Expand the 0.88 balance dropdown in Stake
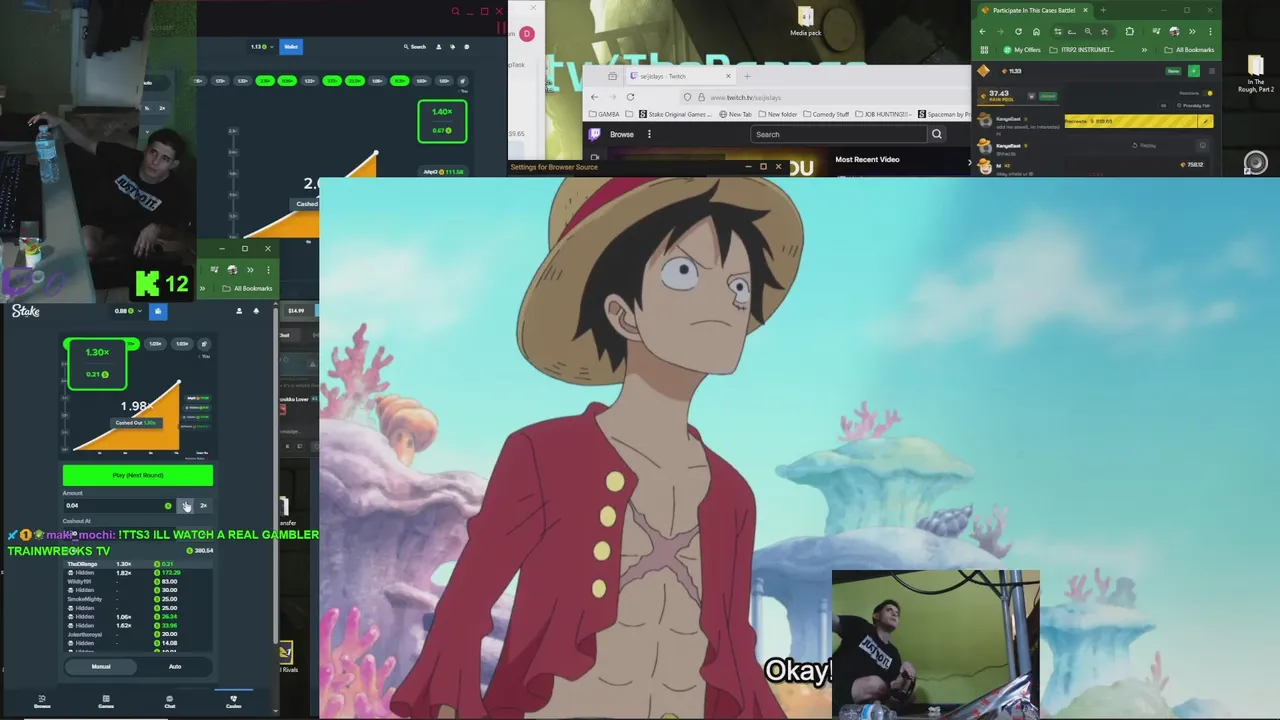 (x=139, y=311)
